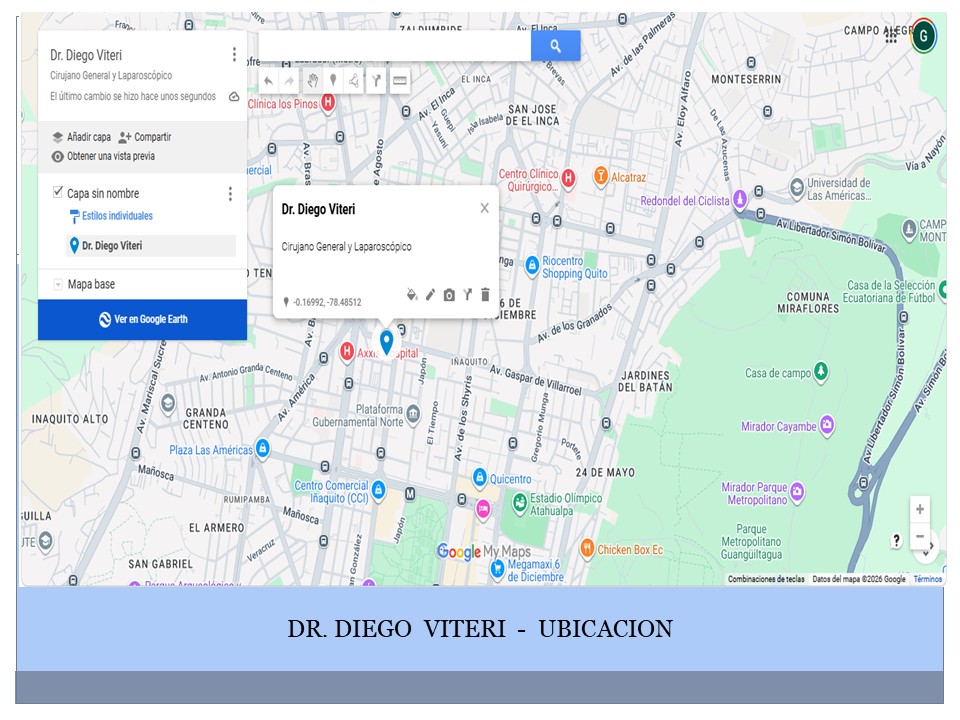Add image with the camera icon

point(449,295)
